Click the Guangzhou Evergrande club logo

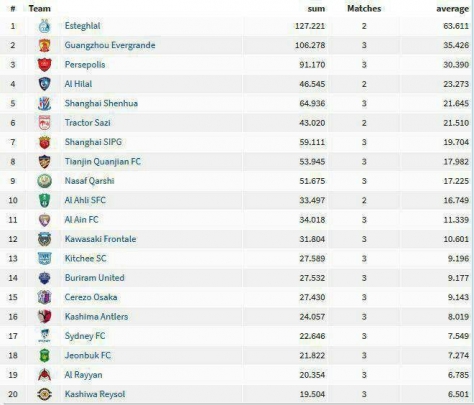[x=44, y=45]
